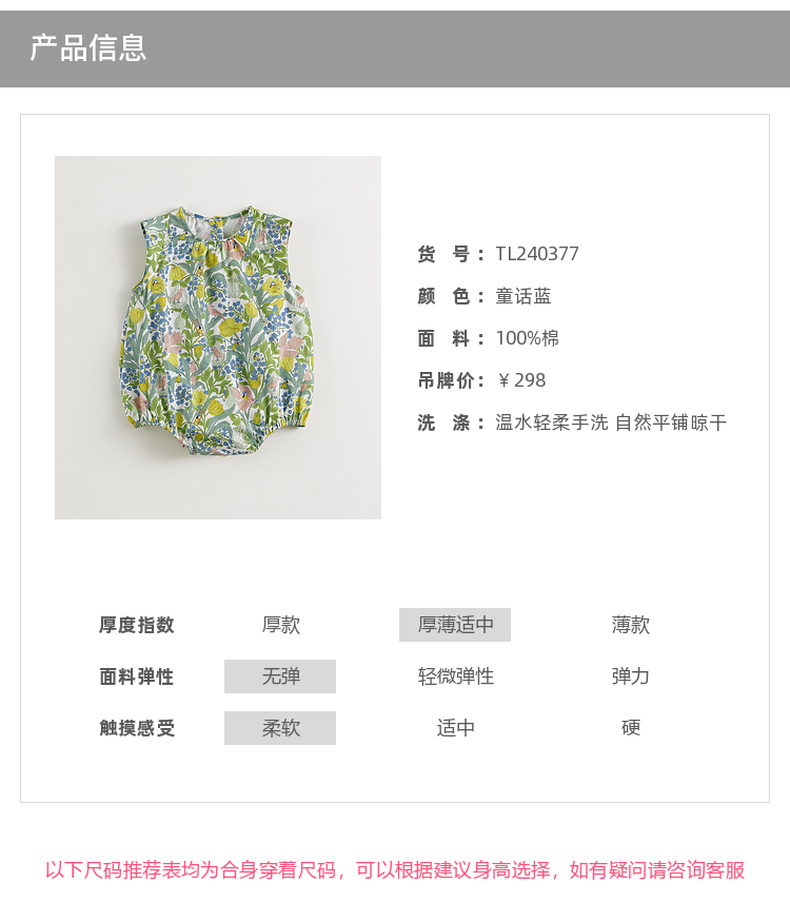Image resolution: width=790 pixels, height=923 pixels.
Task: Click the color value 童话蓝
Action: 523,296
